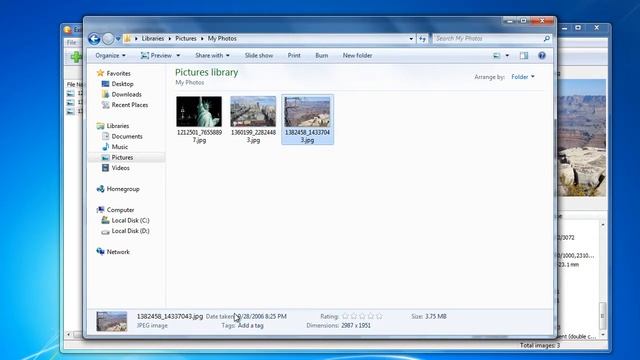The image size is (640, 360).
Task: Open the Documents library
Action: coord(127,136)
